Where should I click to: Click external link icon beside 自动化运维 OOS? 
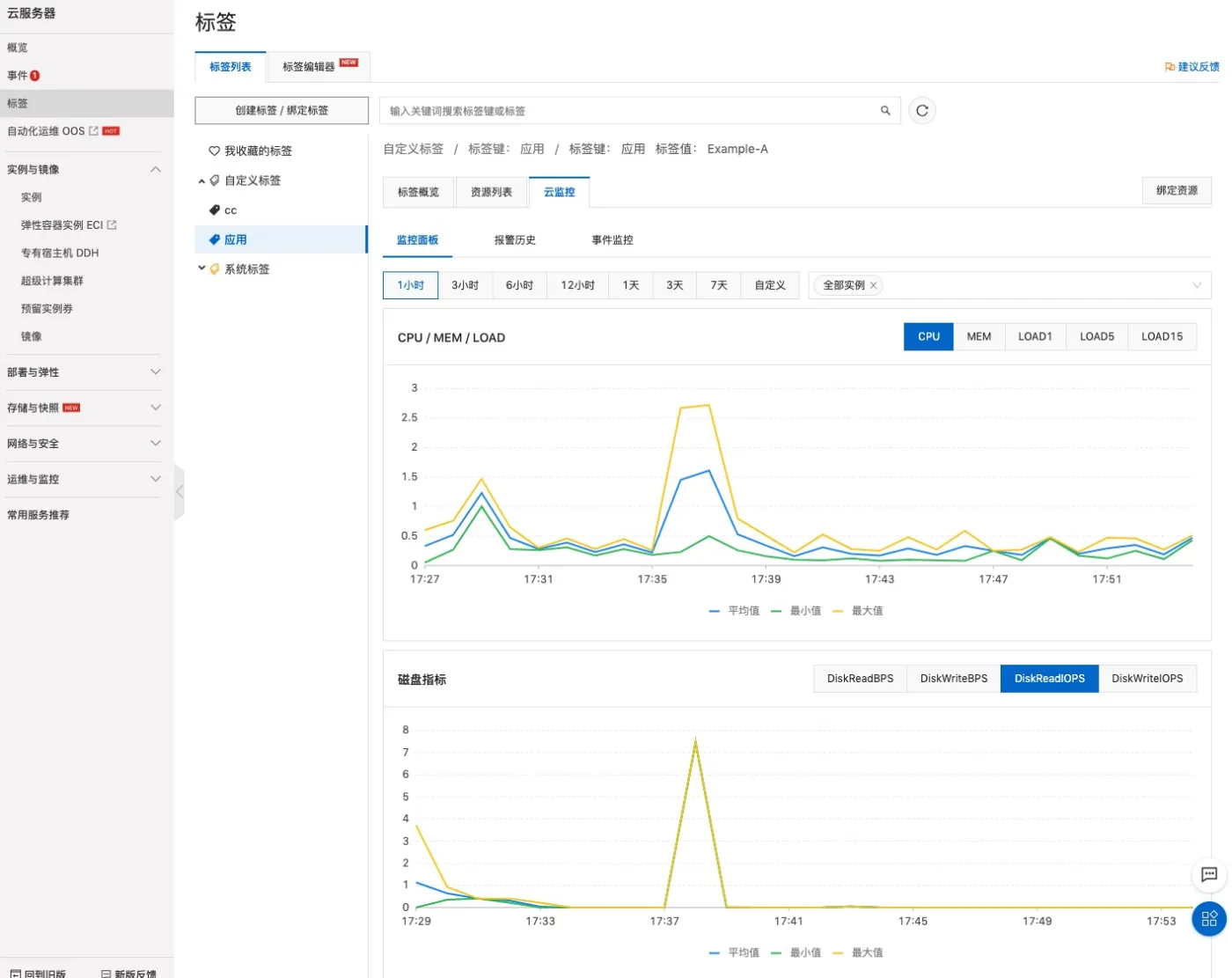[x=93, y=131]
